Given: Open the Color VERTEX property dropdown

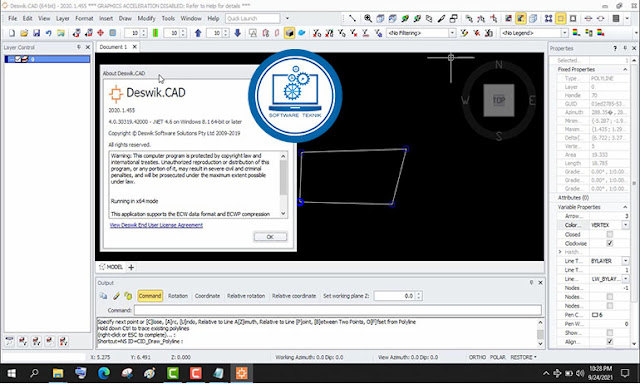Looking at the screenshot, I should (625, 225).
